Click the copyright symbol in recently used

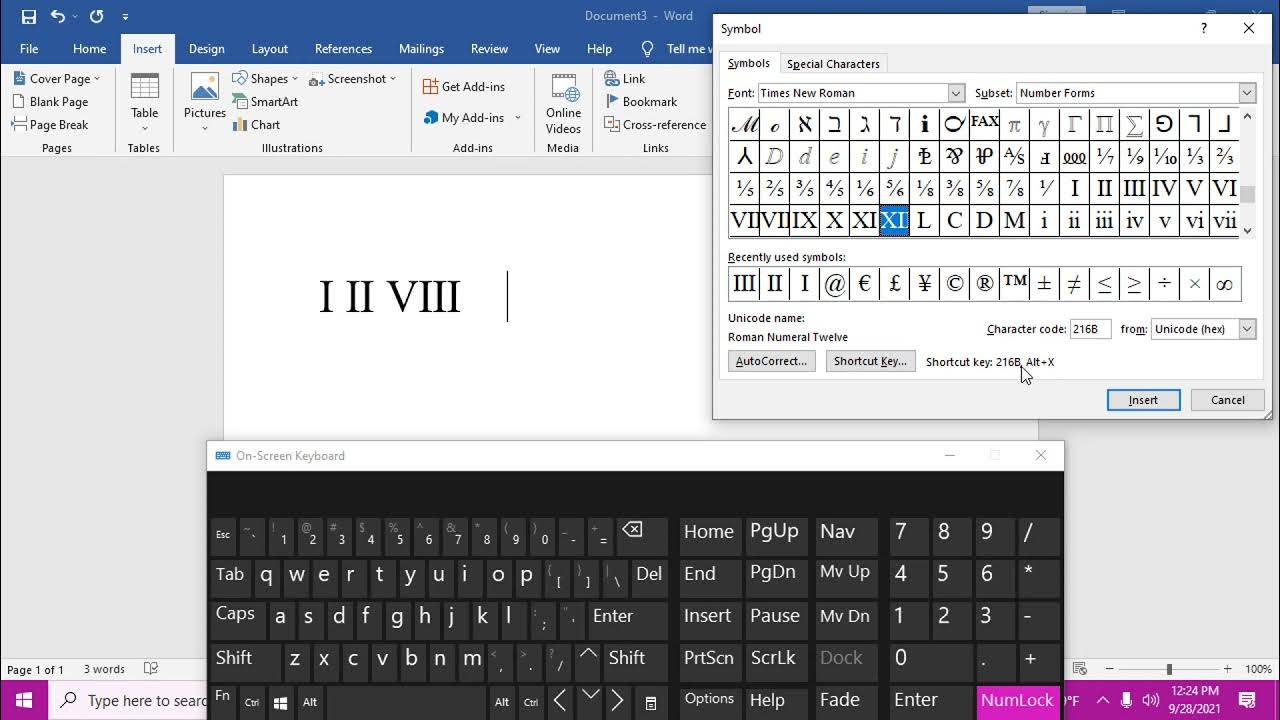954,284
